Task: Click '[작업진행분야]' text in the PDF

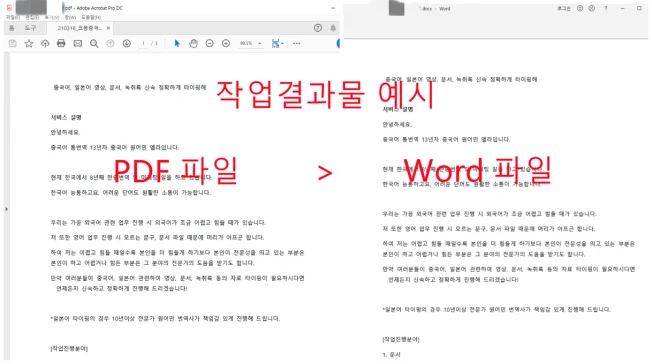Action: pos(69,349)
